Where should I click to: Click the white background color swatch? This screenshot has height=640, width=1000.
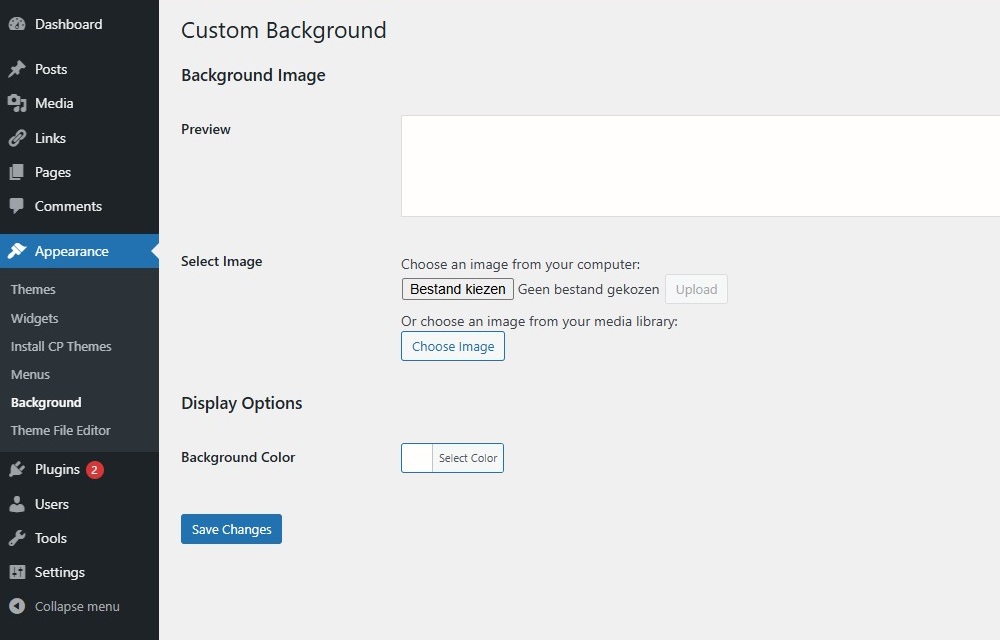[417, 458]
